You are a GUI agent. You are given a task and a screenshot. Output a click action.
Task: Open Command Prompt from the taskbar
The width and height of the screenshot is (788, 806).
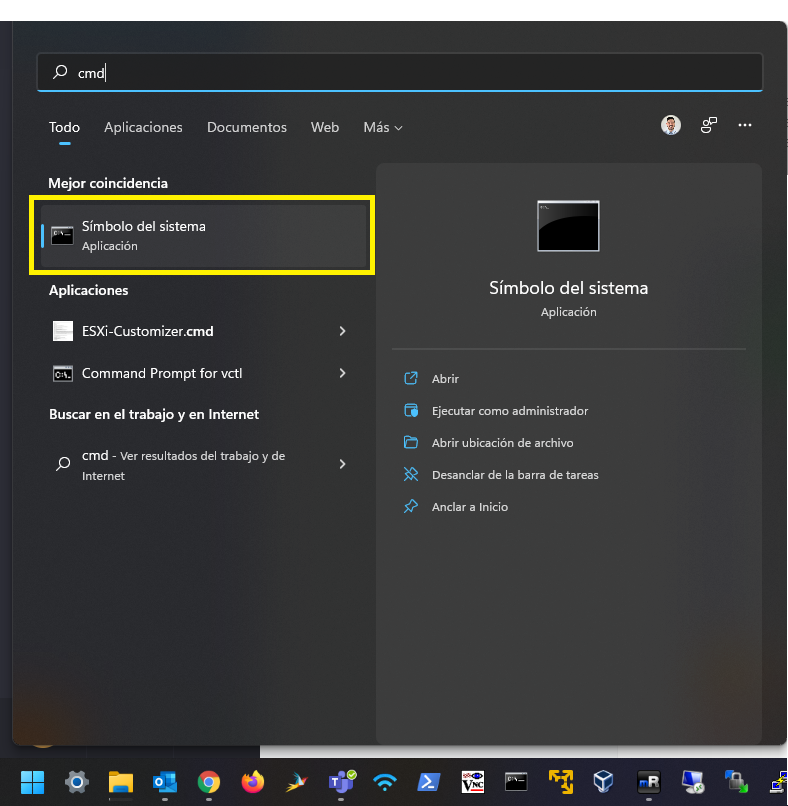pos(516,782)
